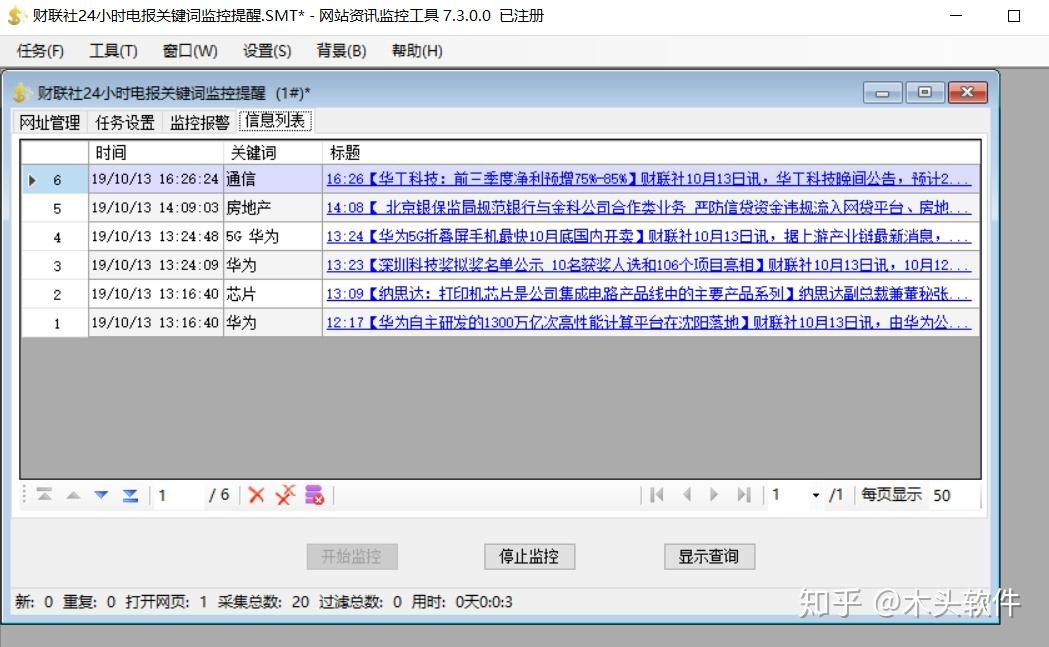This screenshot has width=1049, height=647.
Task: Open the 任务(F) menu
Action: click(x=40, y=51)
